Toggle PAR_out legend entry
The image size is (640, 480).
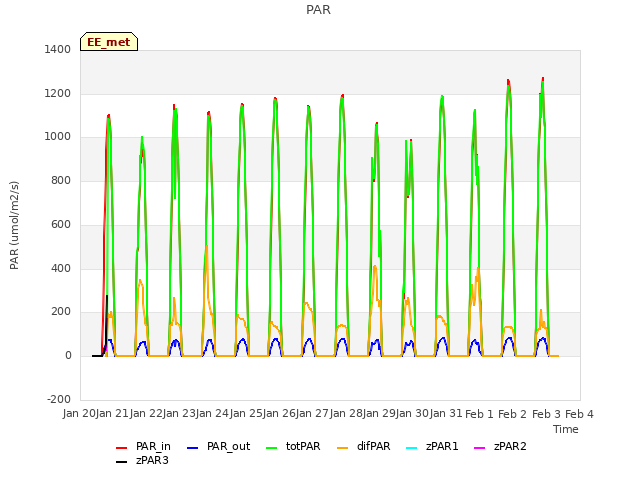click(x=218, y=447)
